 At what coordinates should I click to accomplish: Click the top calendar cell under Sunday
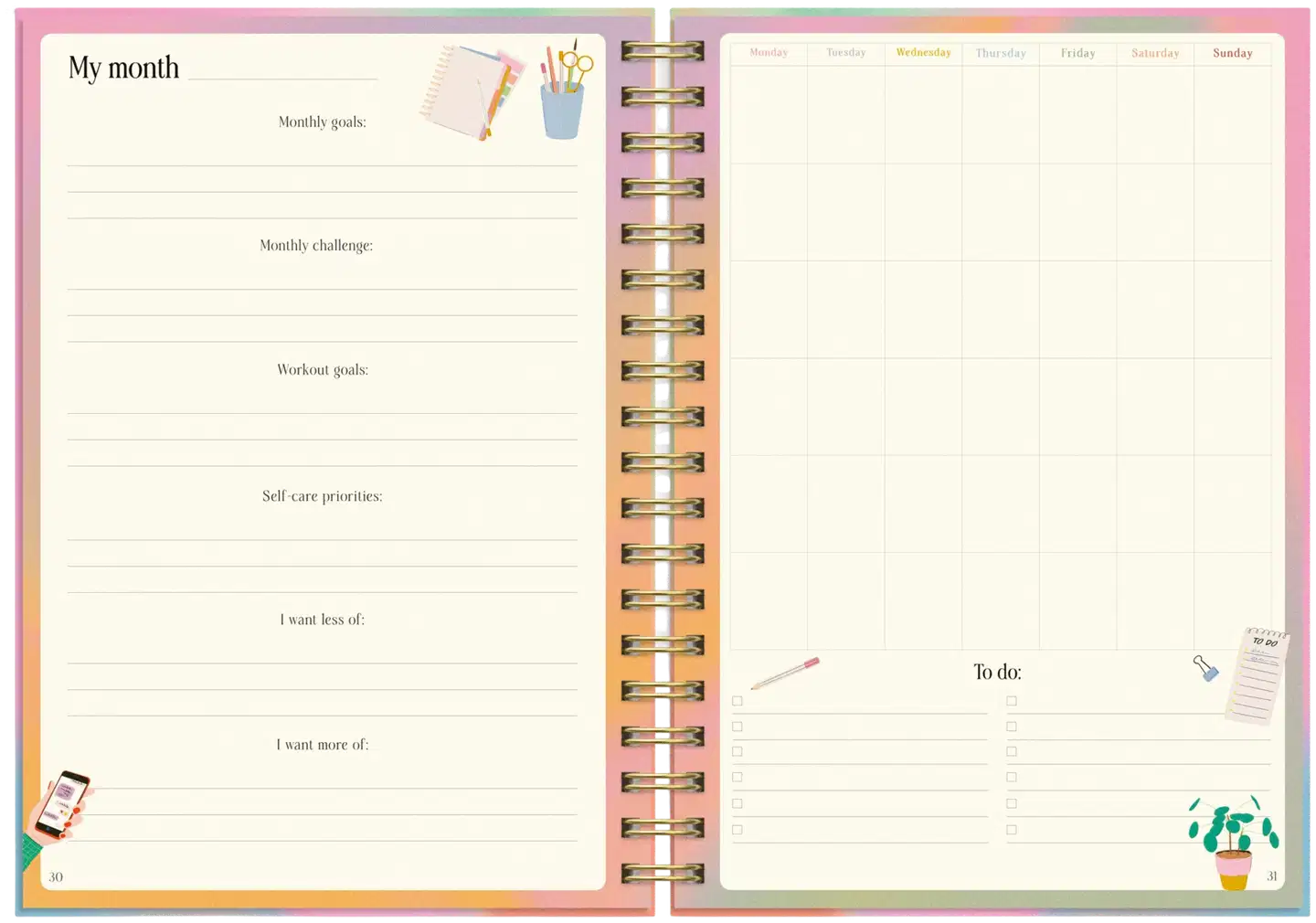[1233, 115]
